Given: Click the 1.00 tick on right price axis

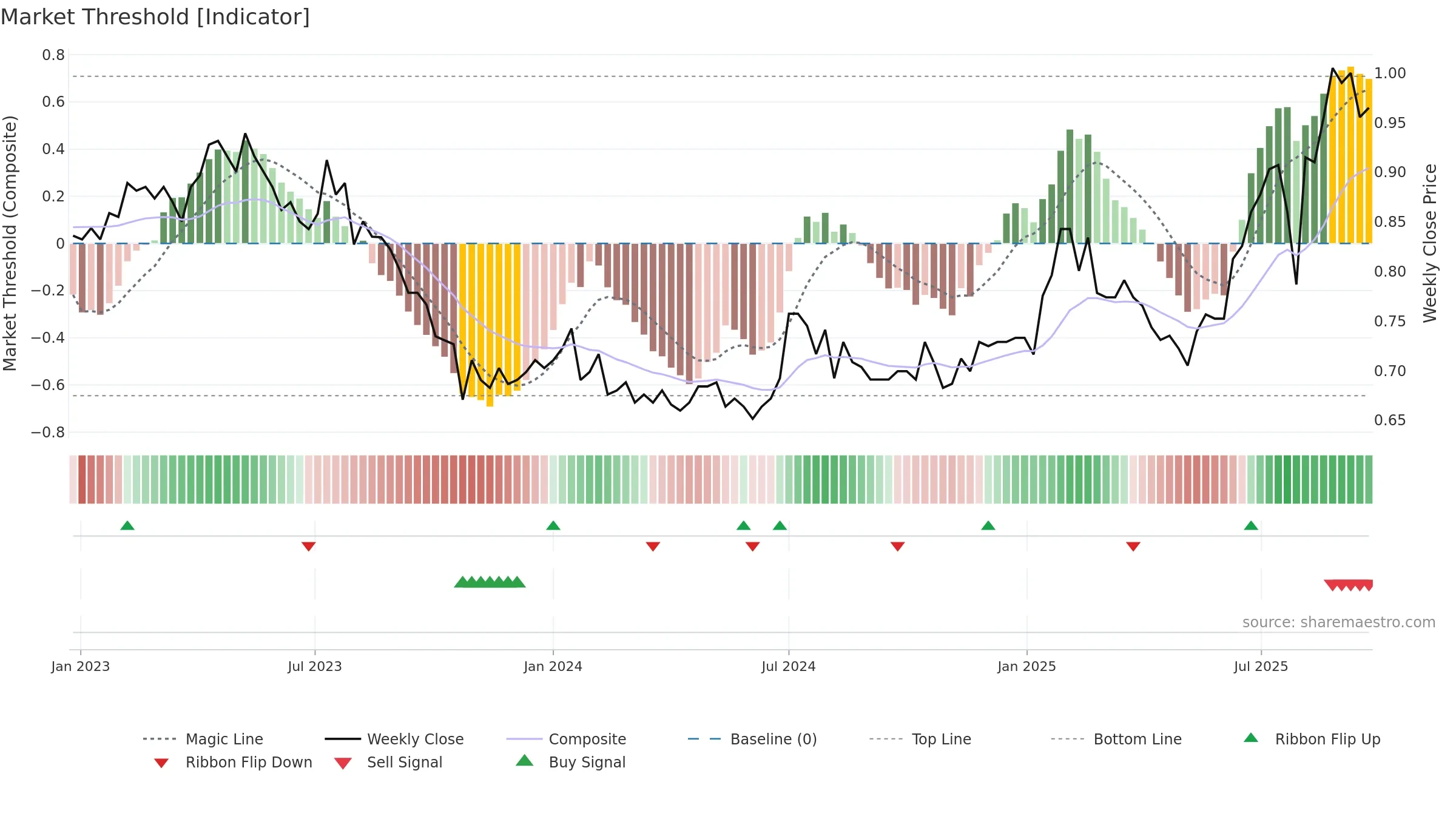Looking at the screenshot, I should (1390, 73).
